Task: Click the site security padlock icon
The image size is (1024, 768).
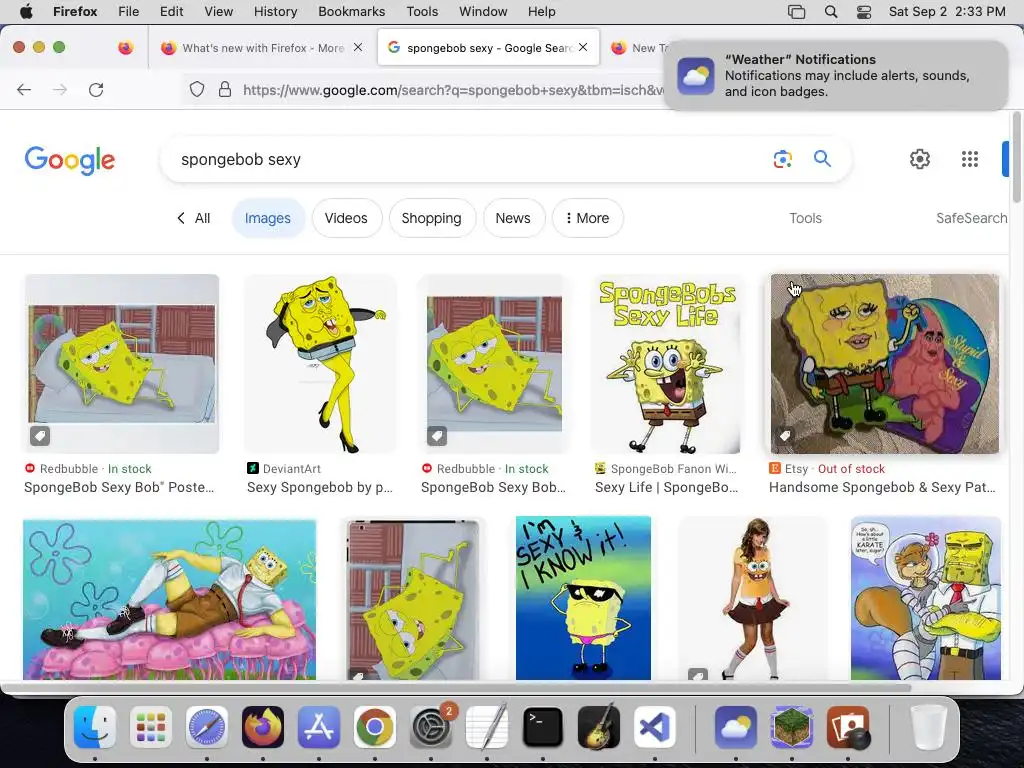Action: (x=225, y=89)
